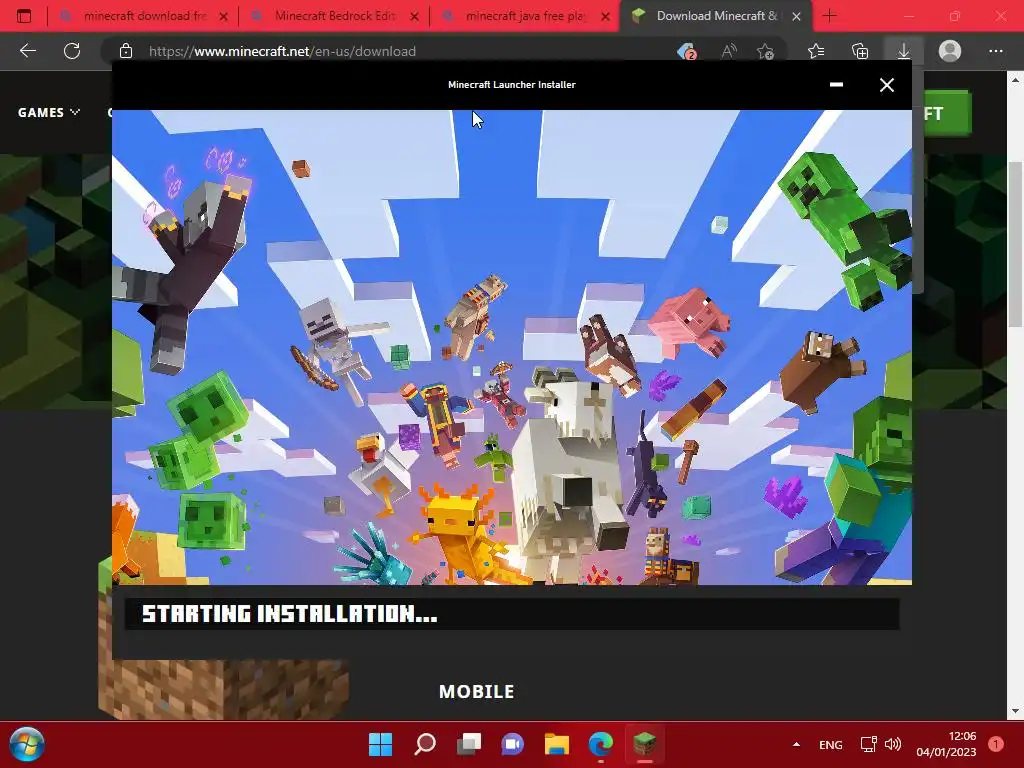Show hidden system tray icons
Image resolution: width=1024 pixels, height=768 pixels.
796,744
